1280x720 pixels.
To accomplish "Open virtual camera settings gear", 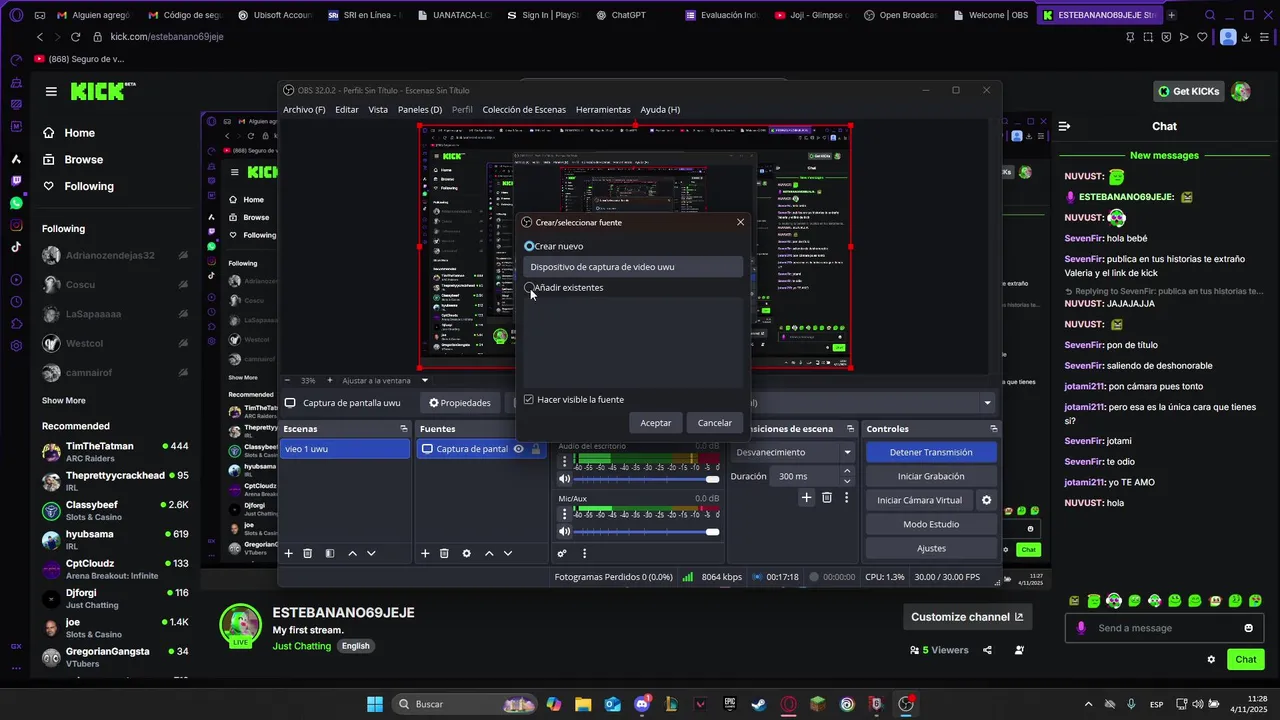I will click(986, 500).
